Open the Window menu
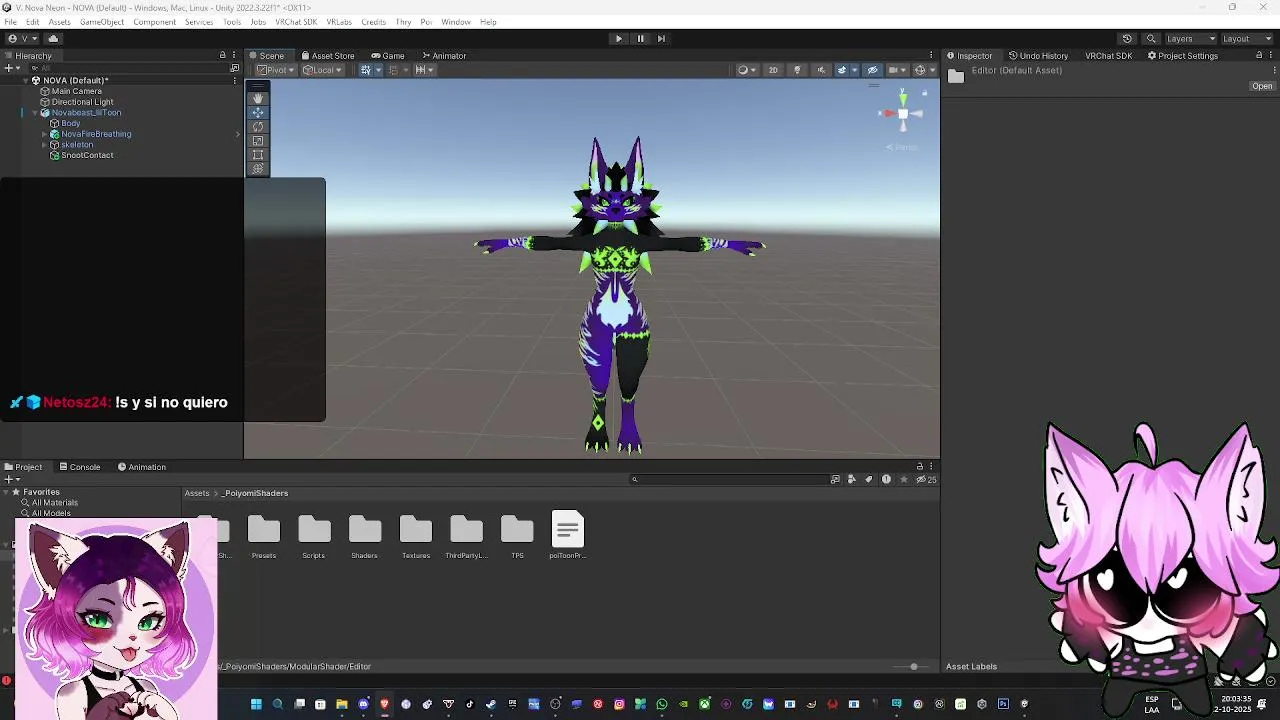The height and width of the screenshot is (720, 1280). [x=456, y=22]
